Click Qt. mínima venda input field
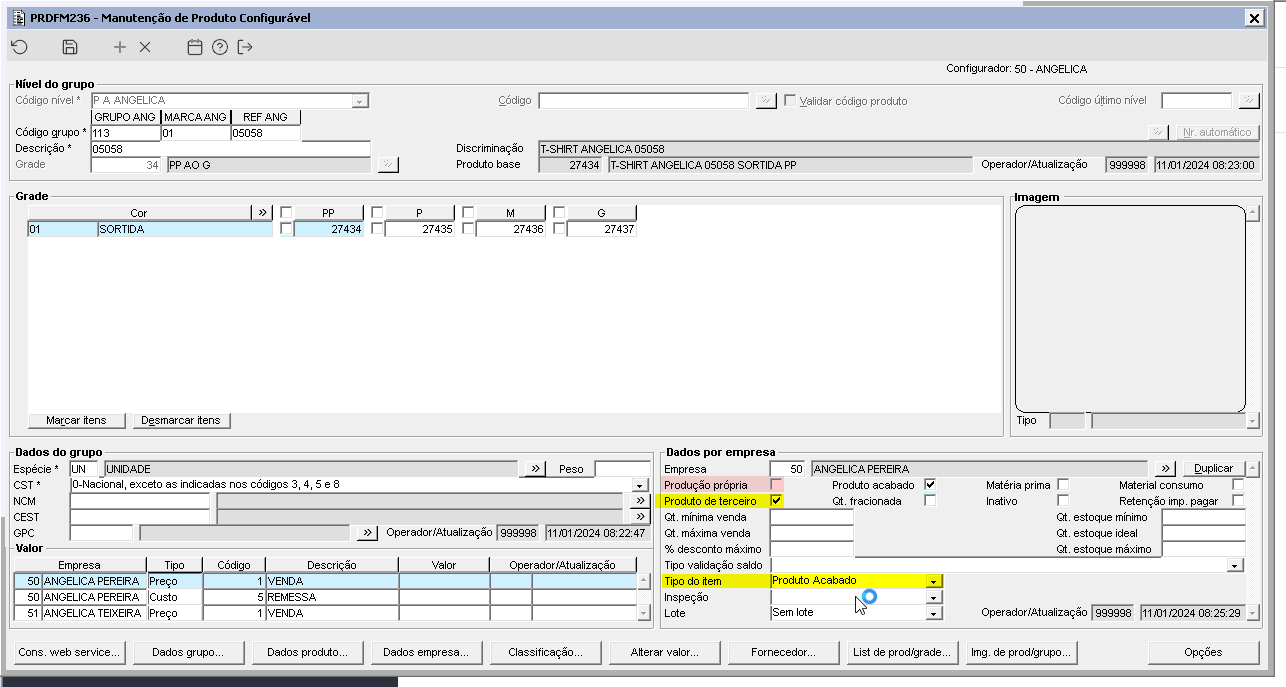Viewport: 1286px width, 687px height. click(x=811, y=517)
